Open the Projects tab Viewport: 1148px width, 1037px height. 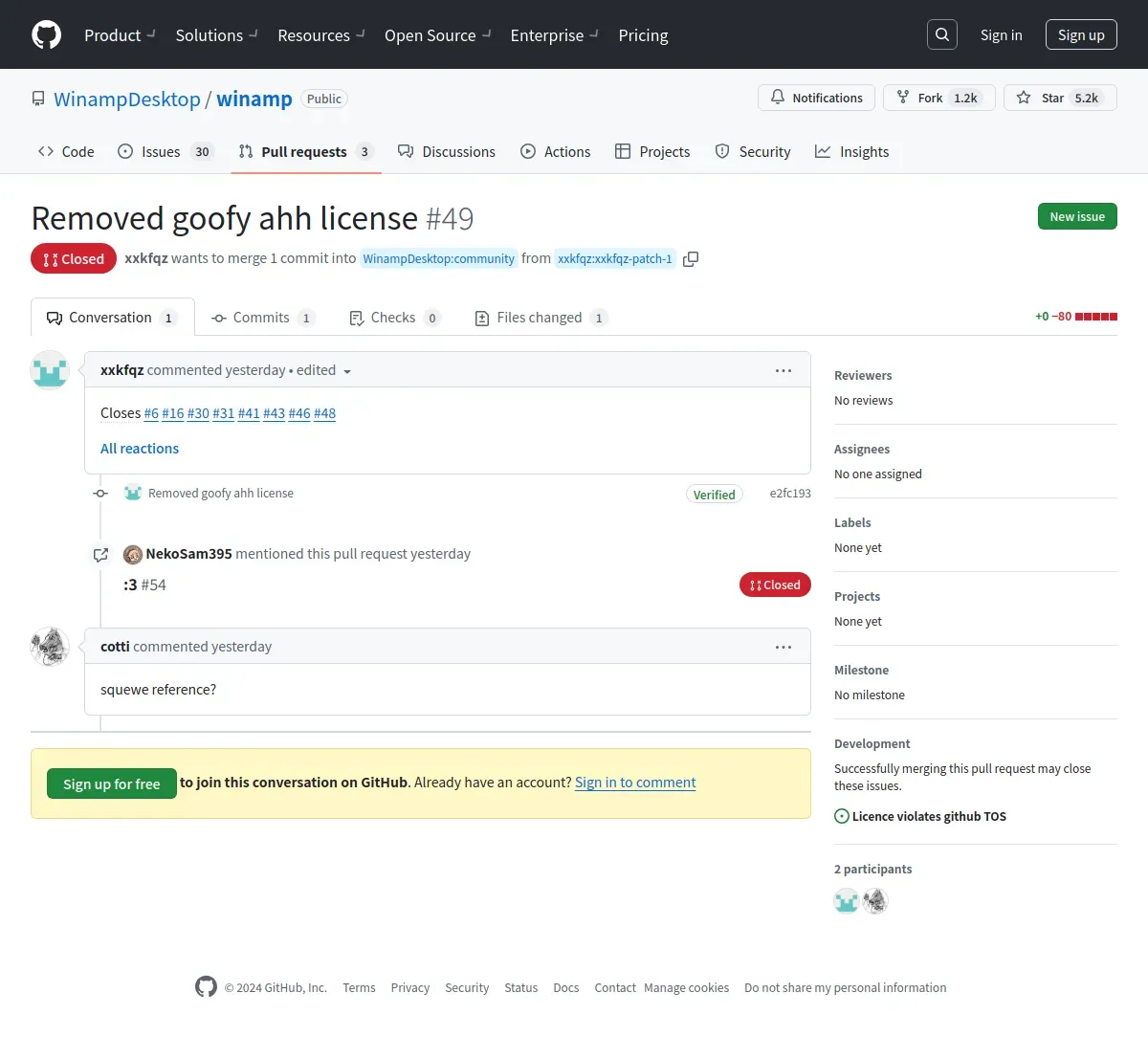[x=652, y=151]
